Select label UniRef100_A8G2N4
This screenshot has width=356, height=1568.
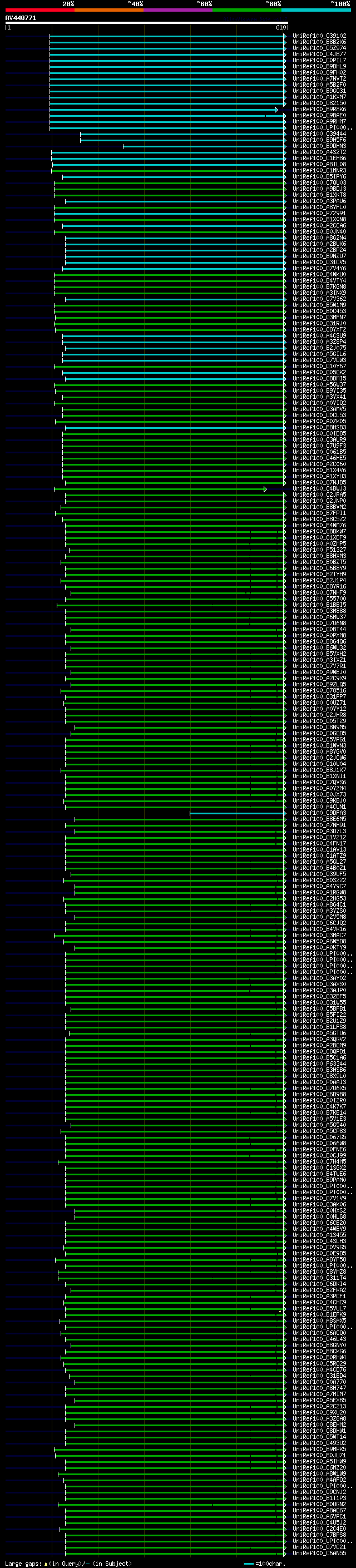pyautogui.click(x=319, y=238)
